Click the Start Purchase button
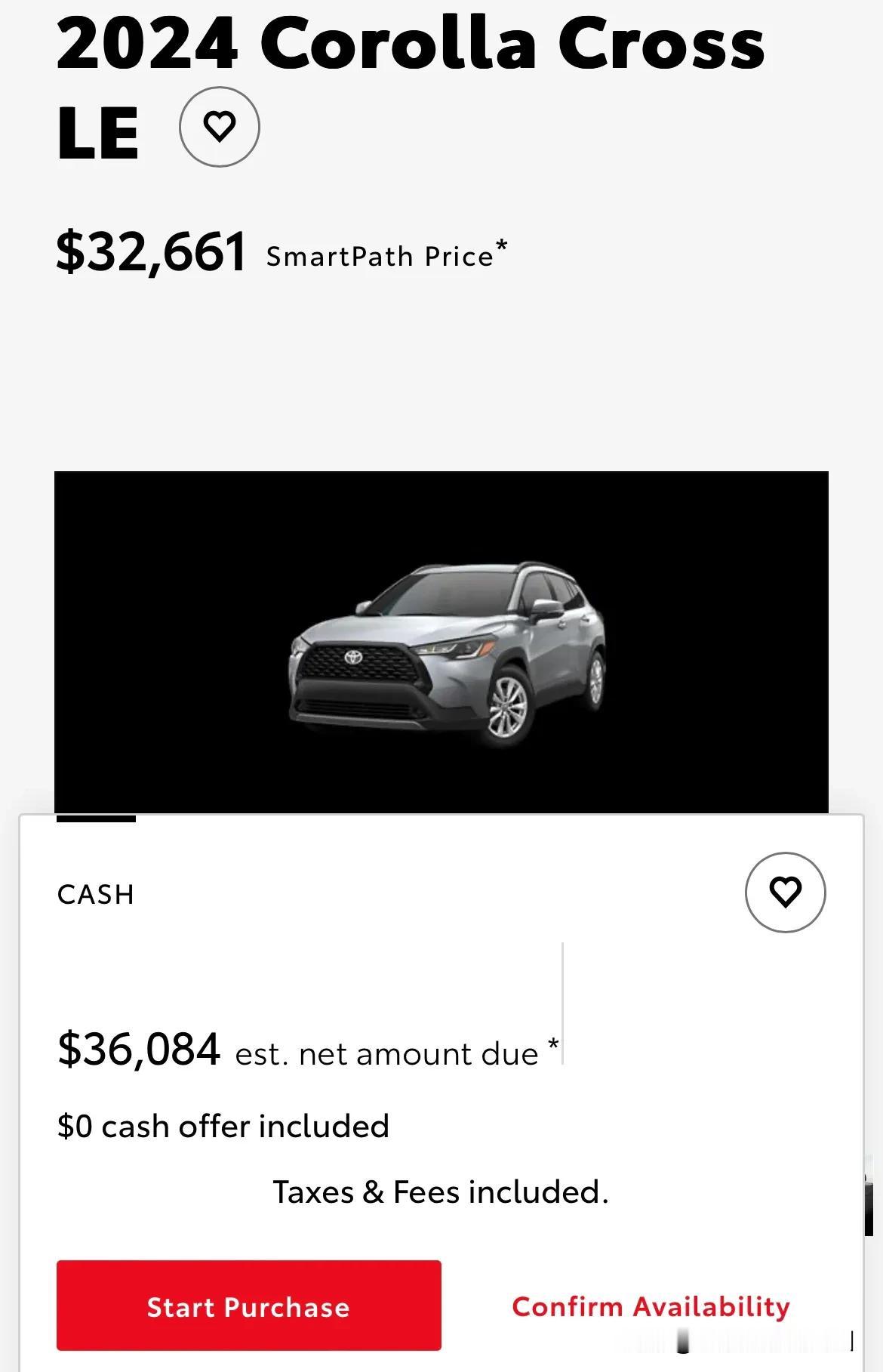Screen dimensions: 883x1372 coord(249,1306)
